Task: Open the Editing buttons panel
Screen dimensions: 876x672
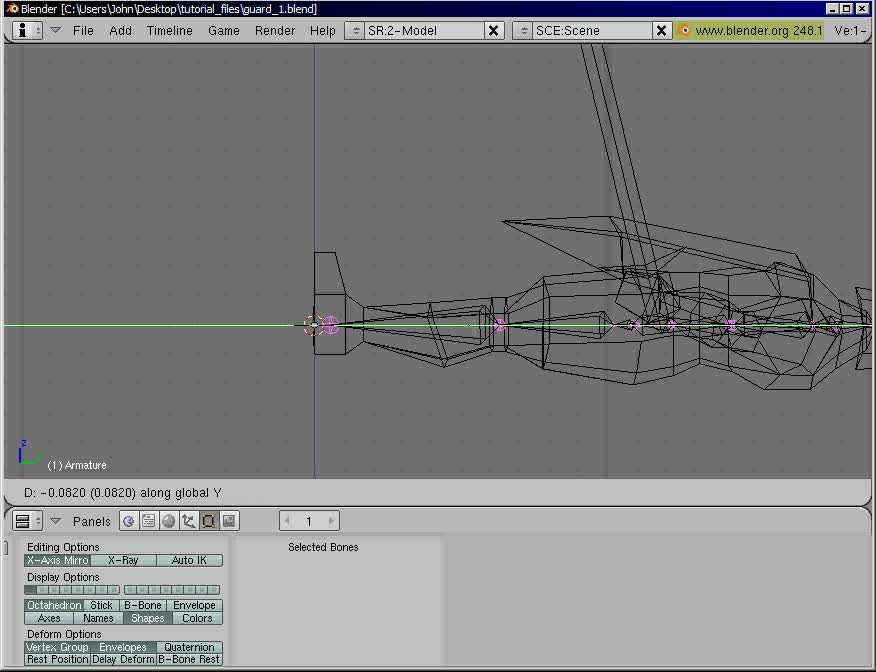Action: (208, 520)
